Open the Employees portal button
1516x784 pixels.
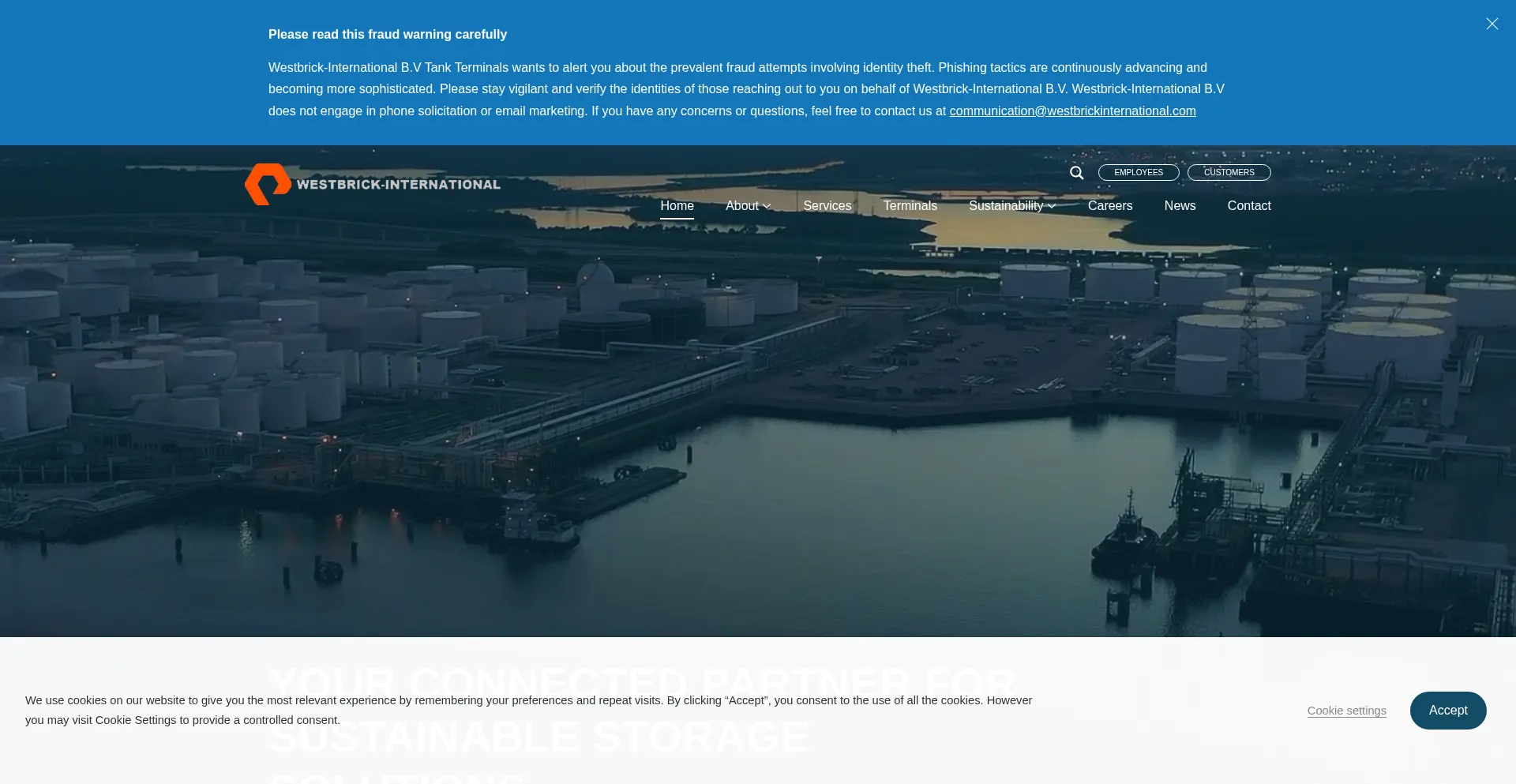coord(1138,173)
